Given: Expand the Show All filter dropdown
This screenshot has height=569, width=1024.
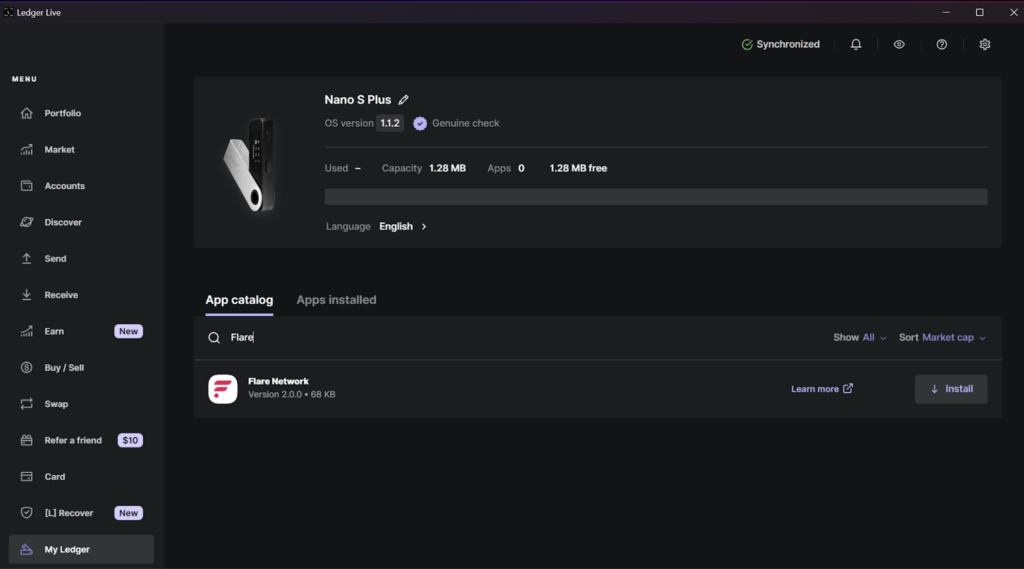Looking at the screenshot, I should (x=860, y=338).
